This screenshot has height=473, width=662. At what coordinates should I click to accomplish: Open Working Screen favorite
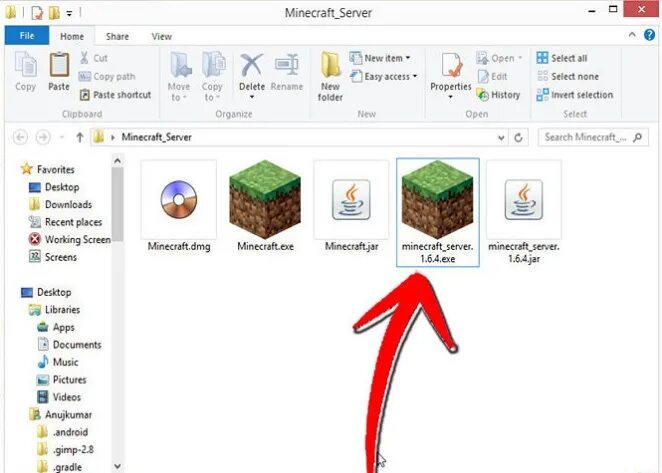(70, 239)
